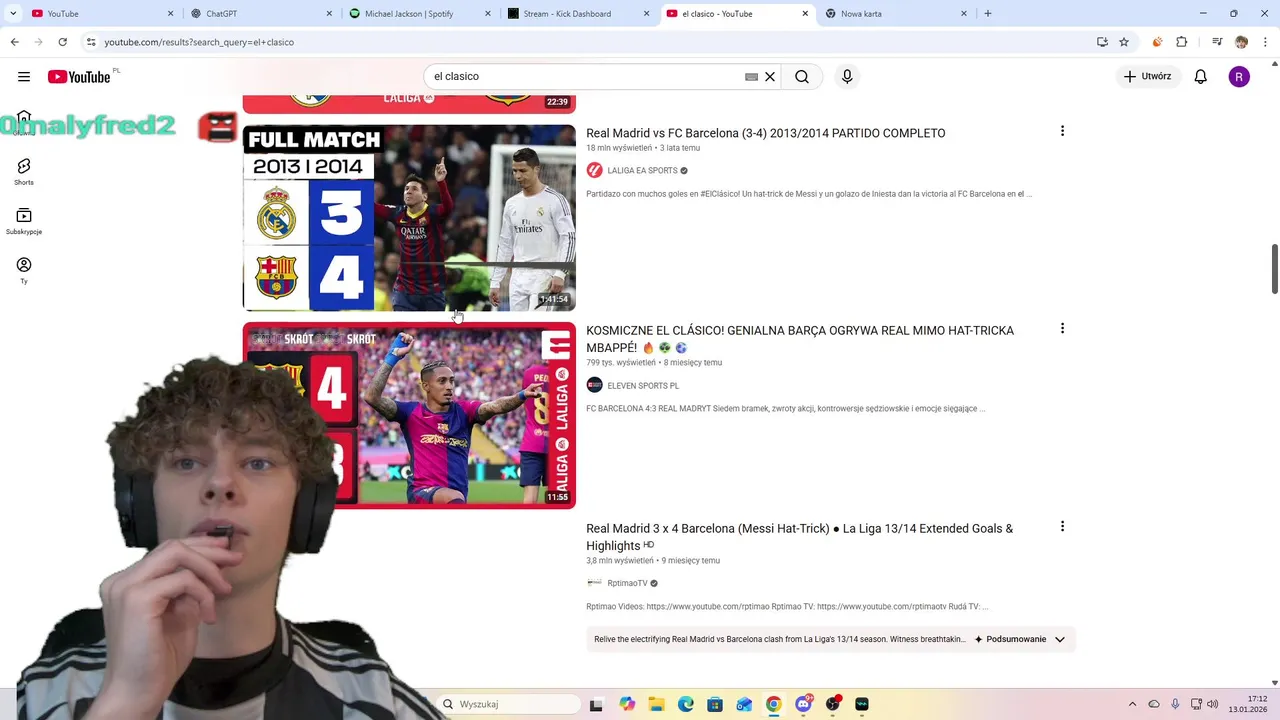Open the LALIGA EA SPORTS channel avatar

pyautogui.click(x=594, y=170)
